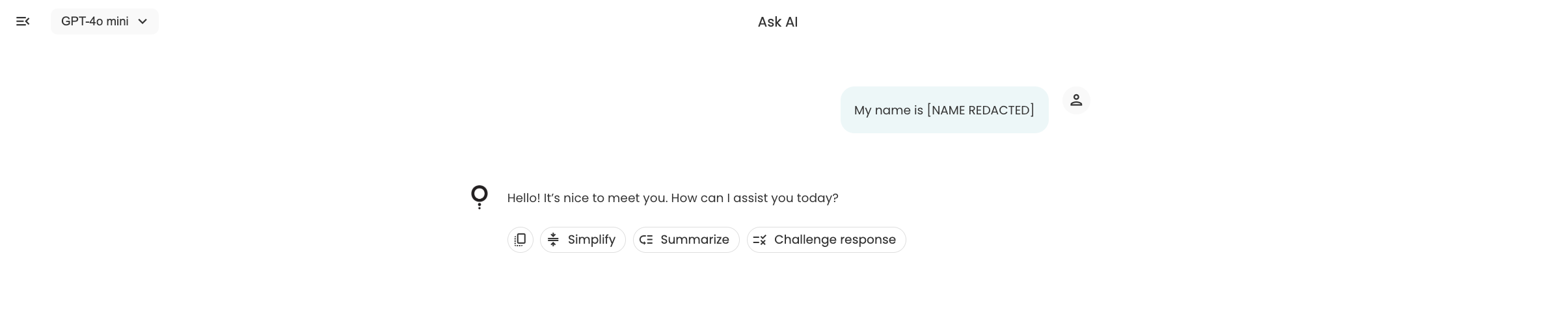Click the Summarize list icon
The image size is (1568, 336).
tap(646, 240)
